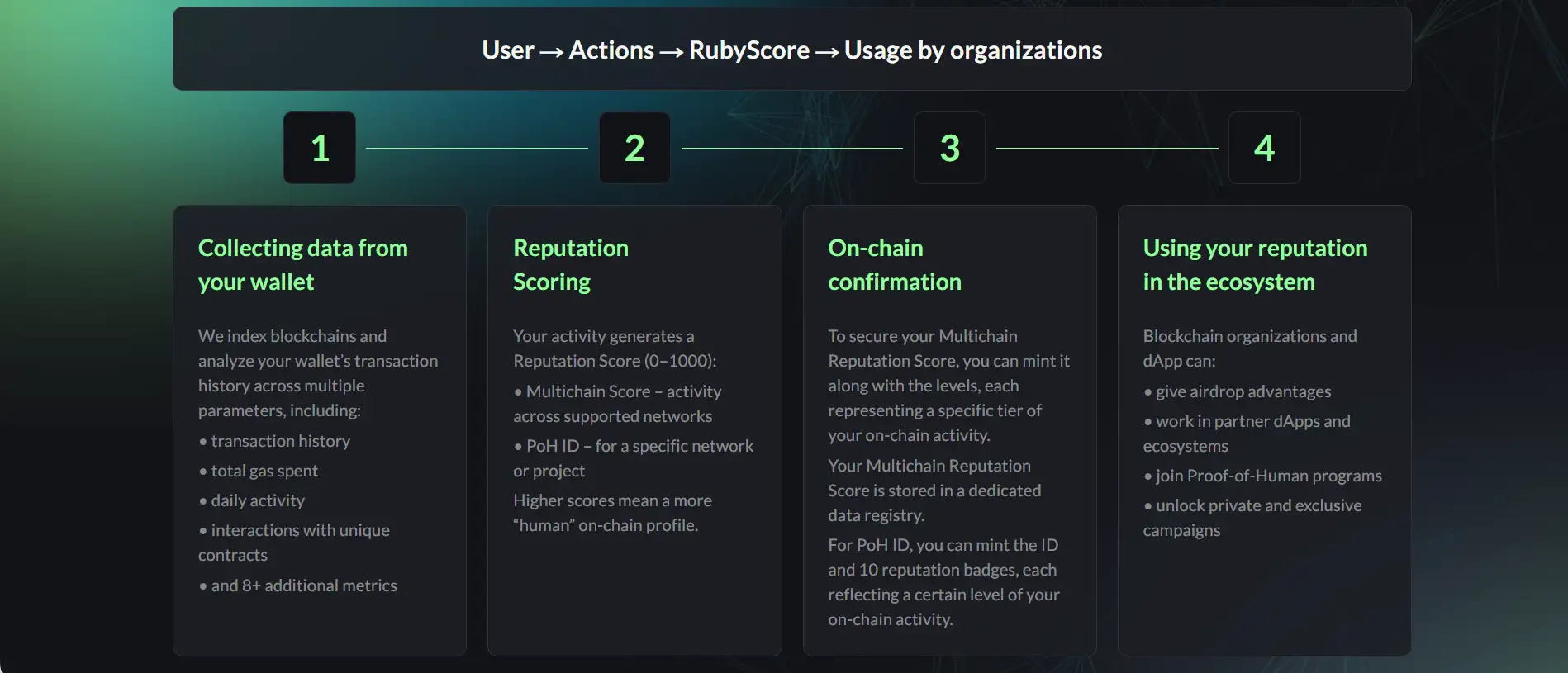The height and width of the screenshot is (673, 1568).
Task: Click the "User → Actions → RubyScore" banner heading
Action: coord(791,50)
